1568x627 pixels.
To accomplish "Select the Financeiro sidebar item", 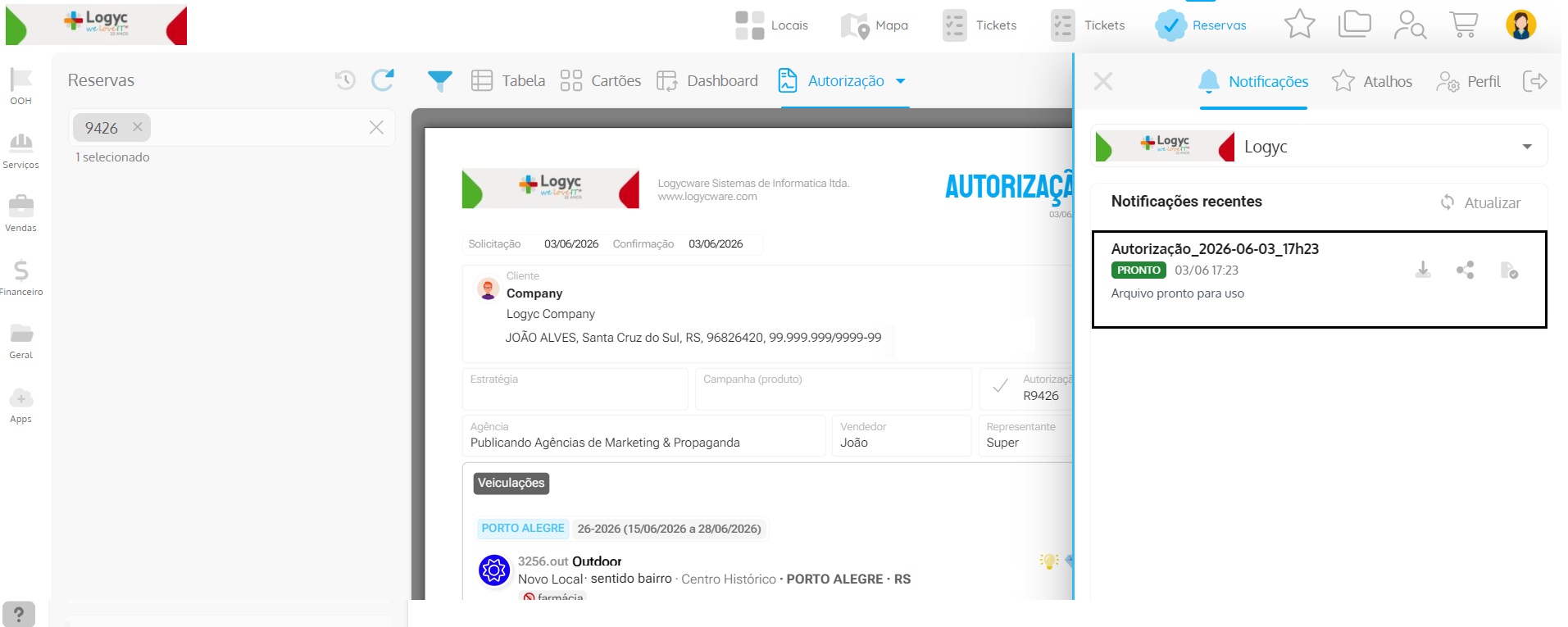I will [x=21, y=278].
